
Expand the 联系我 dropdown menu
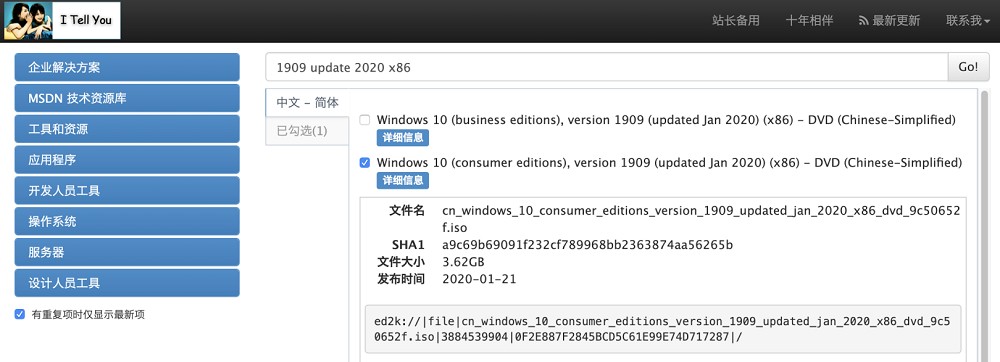[x=967, y=20]
